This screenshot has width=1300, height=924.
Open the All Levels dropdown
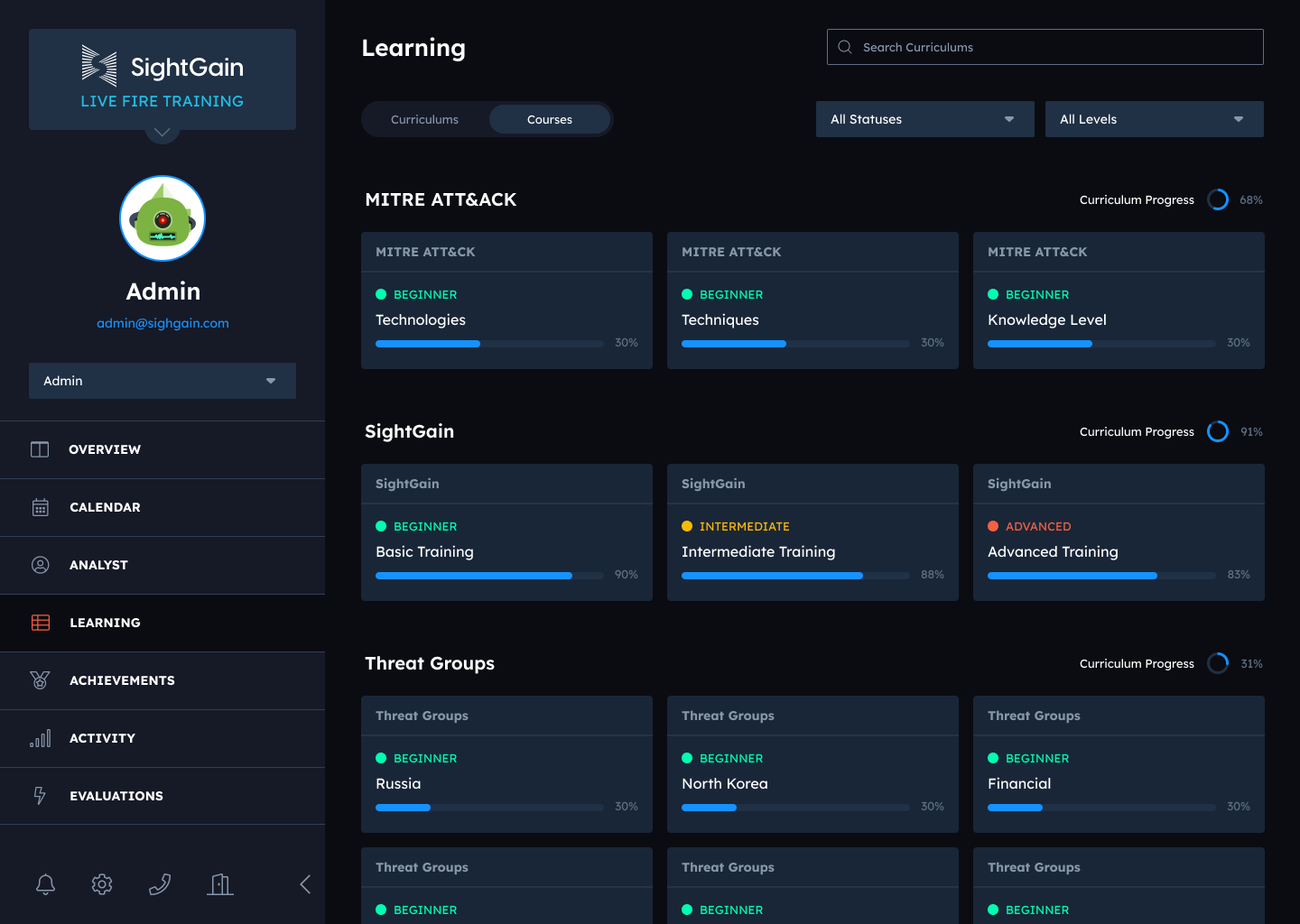(1155, 119)
